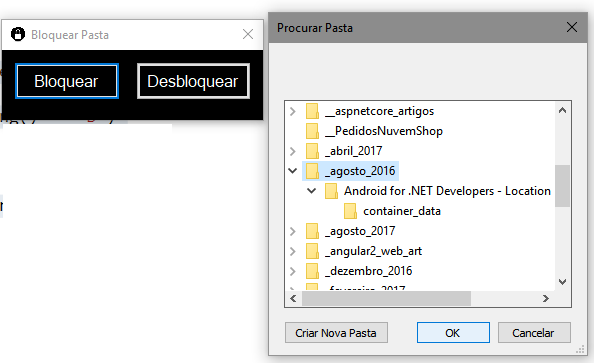Screen dimensions: 594x363
Task: Select the _aspnetcore_artigos folder icon
Action: 312,111
